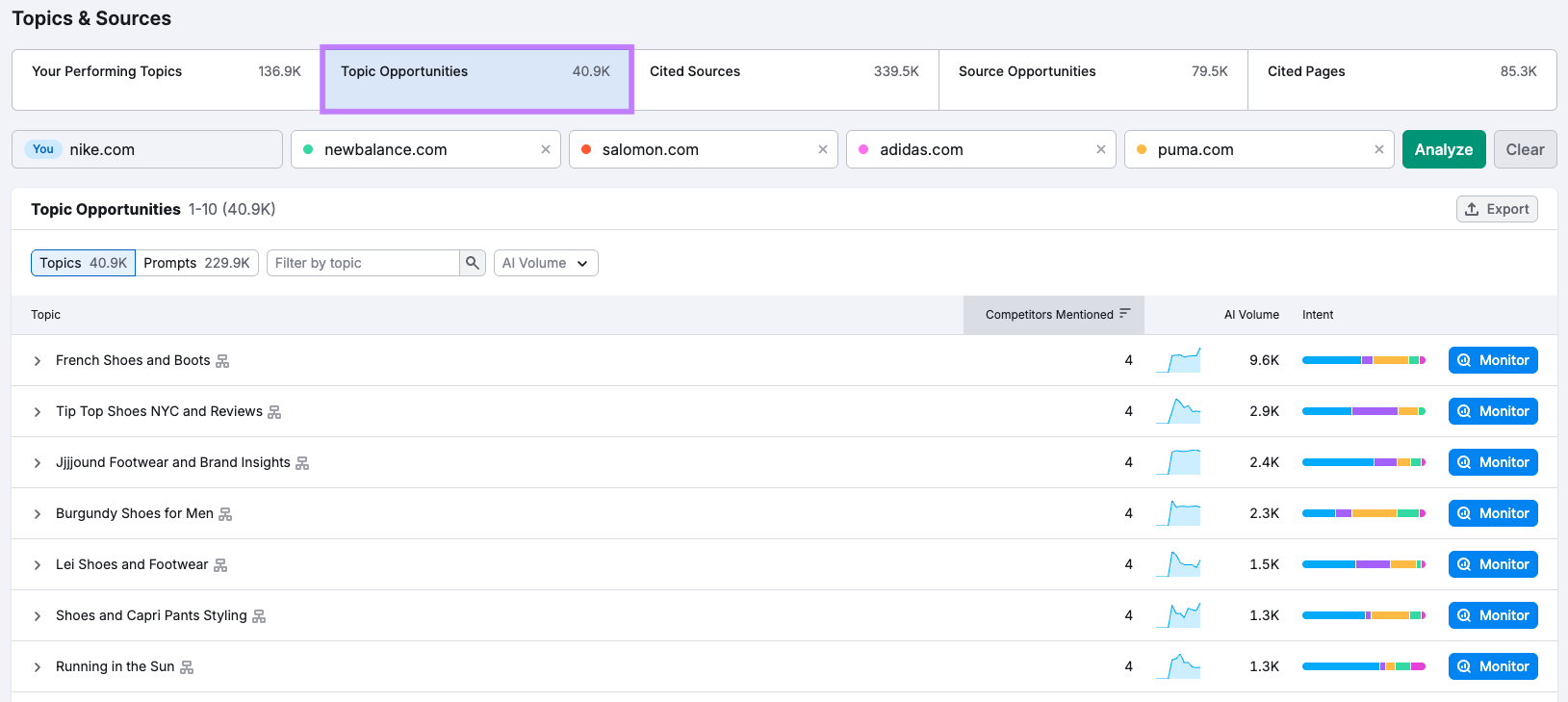Viewport: 1568px width, 702px height.
Task: Open trend sparkline for Lei Shoes and Footwear
Action: coord(1178,564)
